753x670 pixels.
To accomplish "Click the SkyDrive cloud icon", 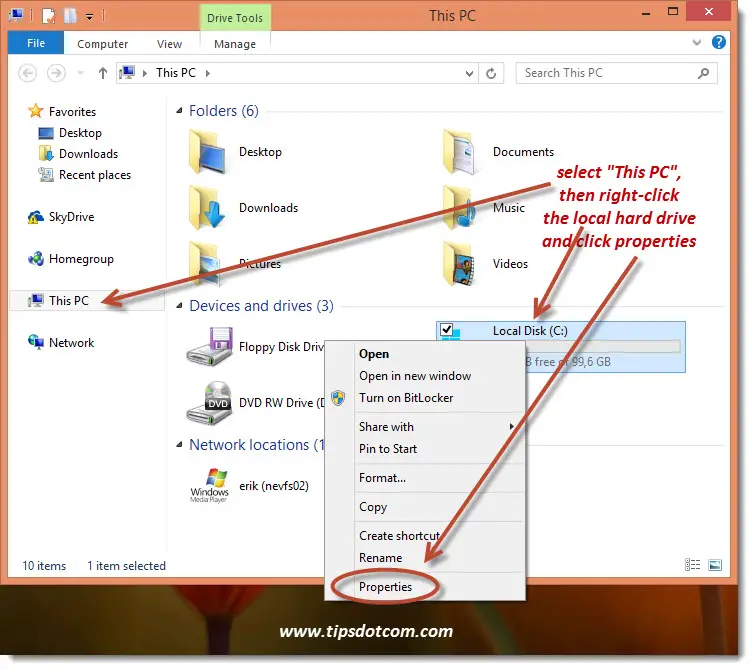I will [35, 217].
